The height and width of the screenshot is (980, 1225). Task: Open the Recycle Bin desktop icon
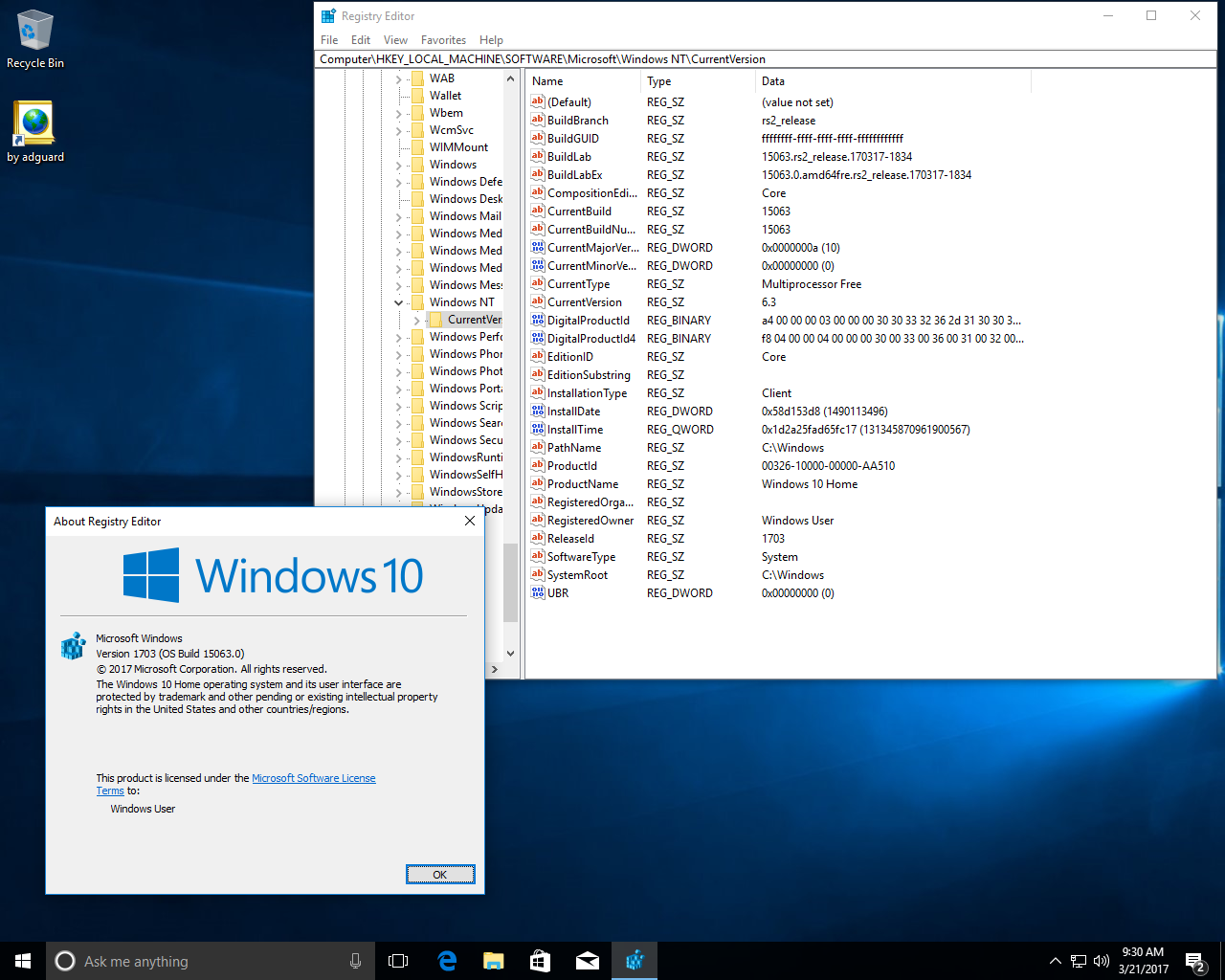tap(35, 38)
